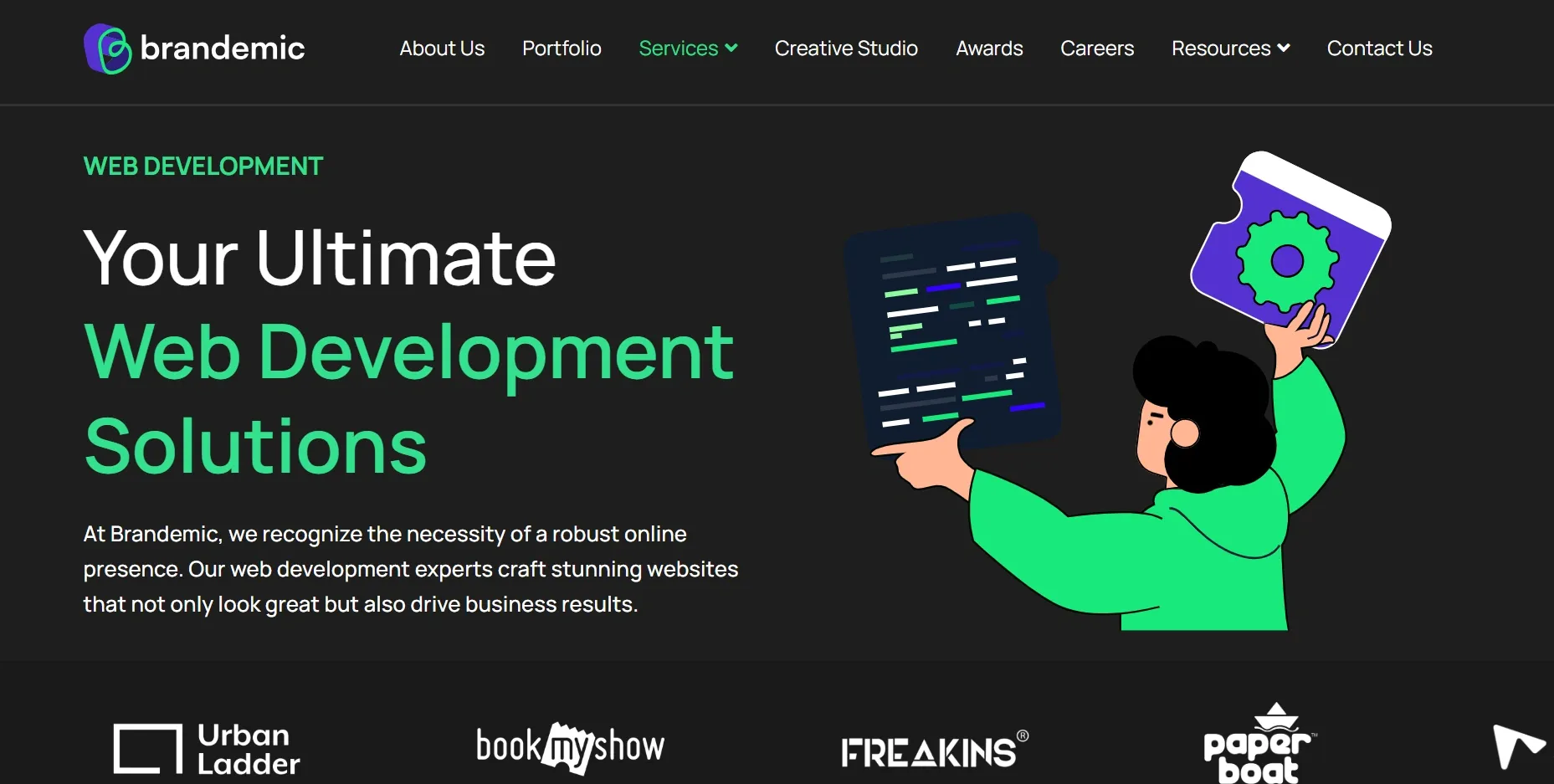The width and height of the screenshot is (1554, 784).
Task: Click the partially visible logo at right edge
Action: (1517, 746)
